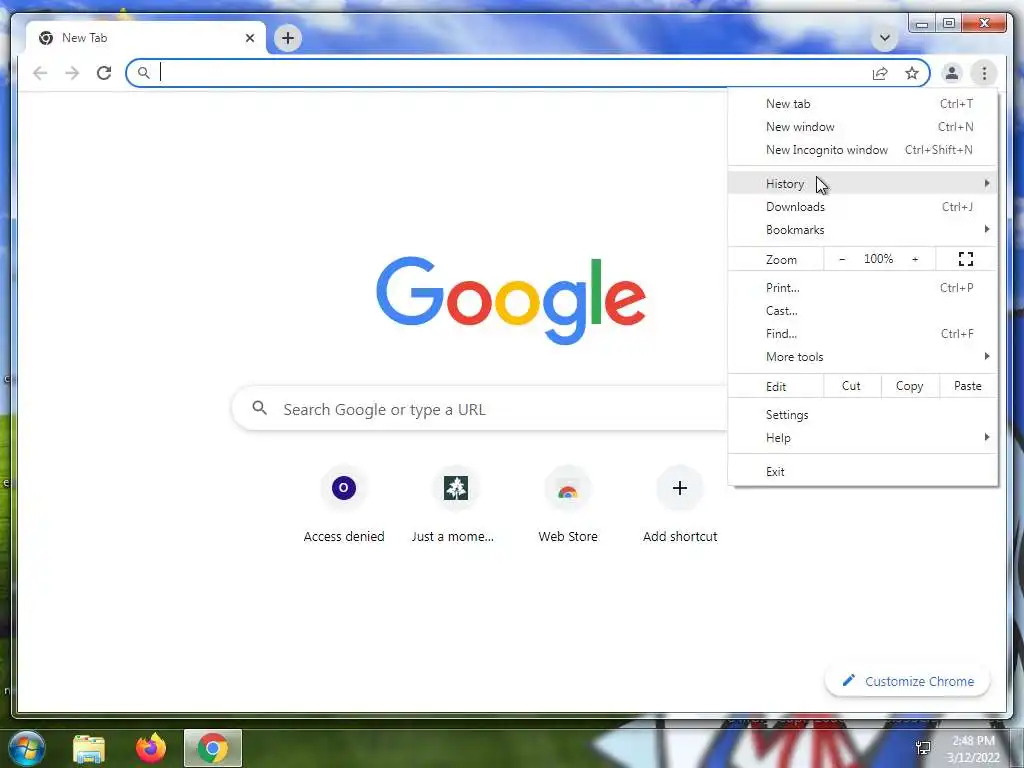Select New tab from the menu
Image resolution: width=1024 pixels, height=768 pixels.
[x=863, y=104]
